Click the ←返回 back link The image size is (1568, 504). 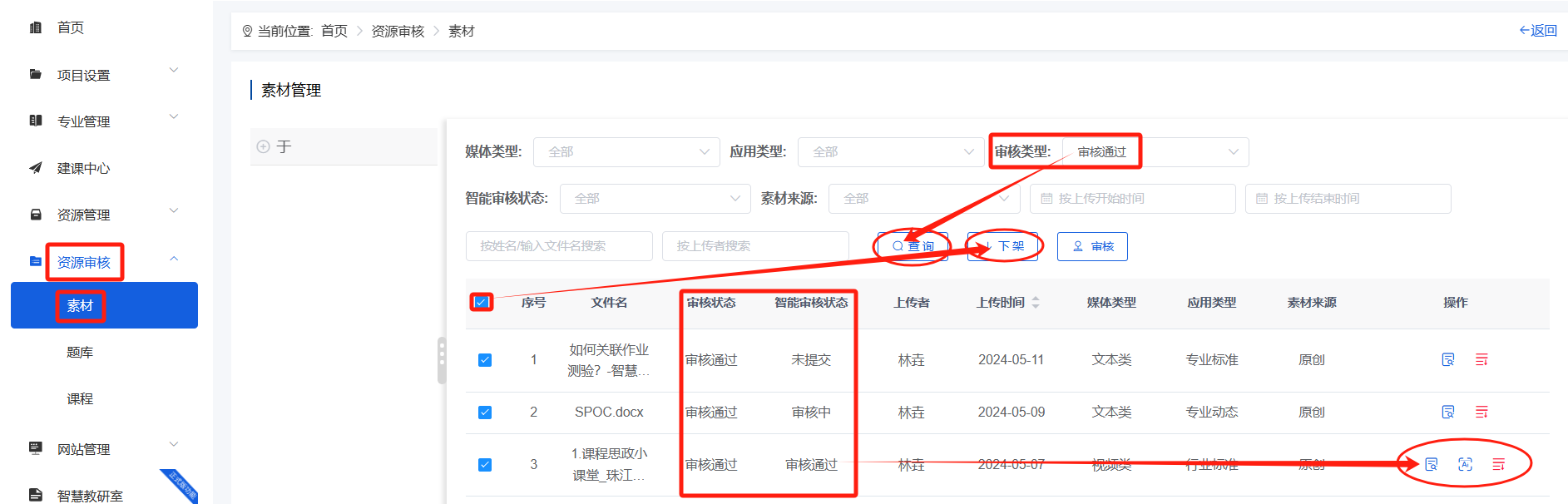pos(1538,31)
